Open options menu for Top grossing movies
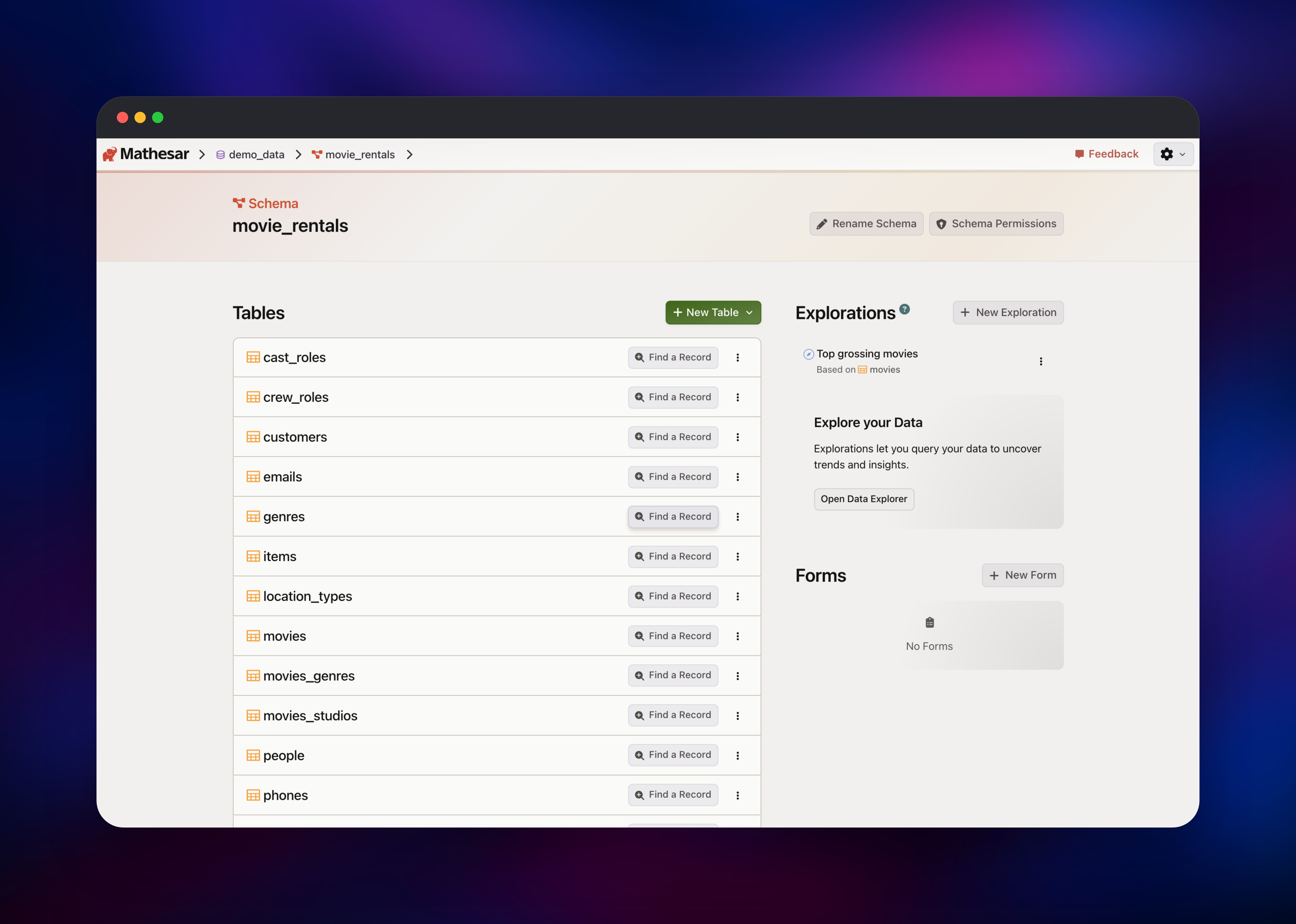This screenshot has height=924, width=1296. coord(1041,361)
